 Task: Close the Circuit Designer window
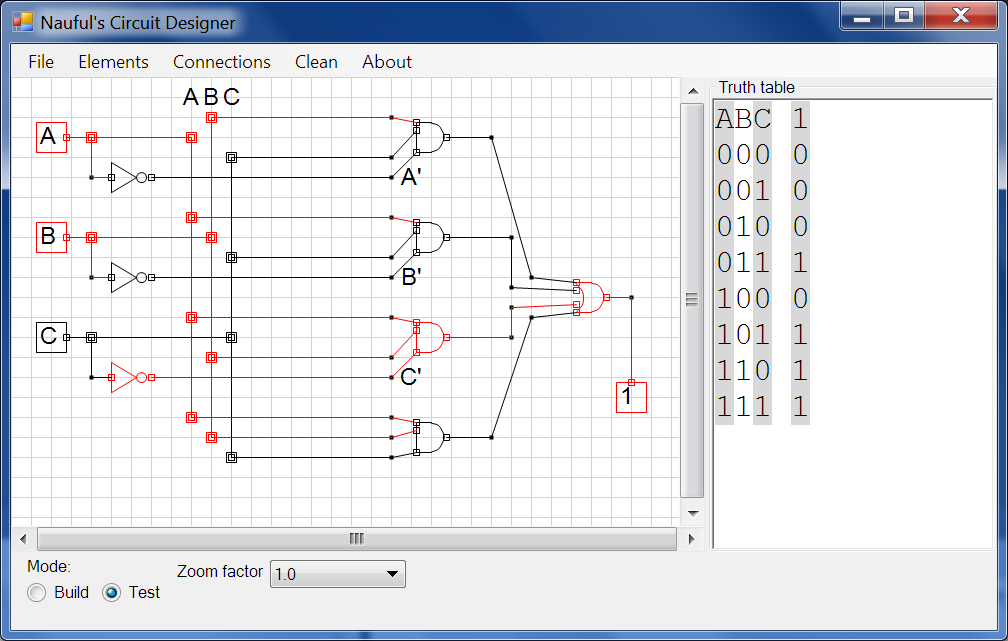pos(960,15)
